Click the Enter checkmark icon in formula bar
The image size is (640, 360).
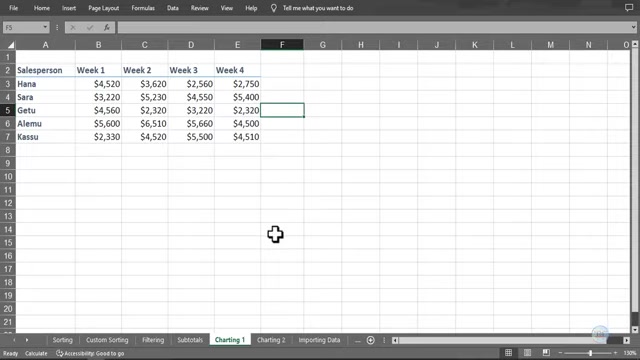click(x=90, y=27)
